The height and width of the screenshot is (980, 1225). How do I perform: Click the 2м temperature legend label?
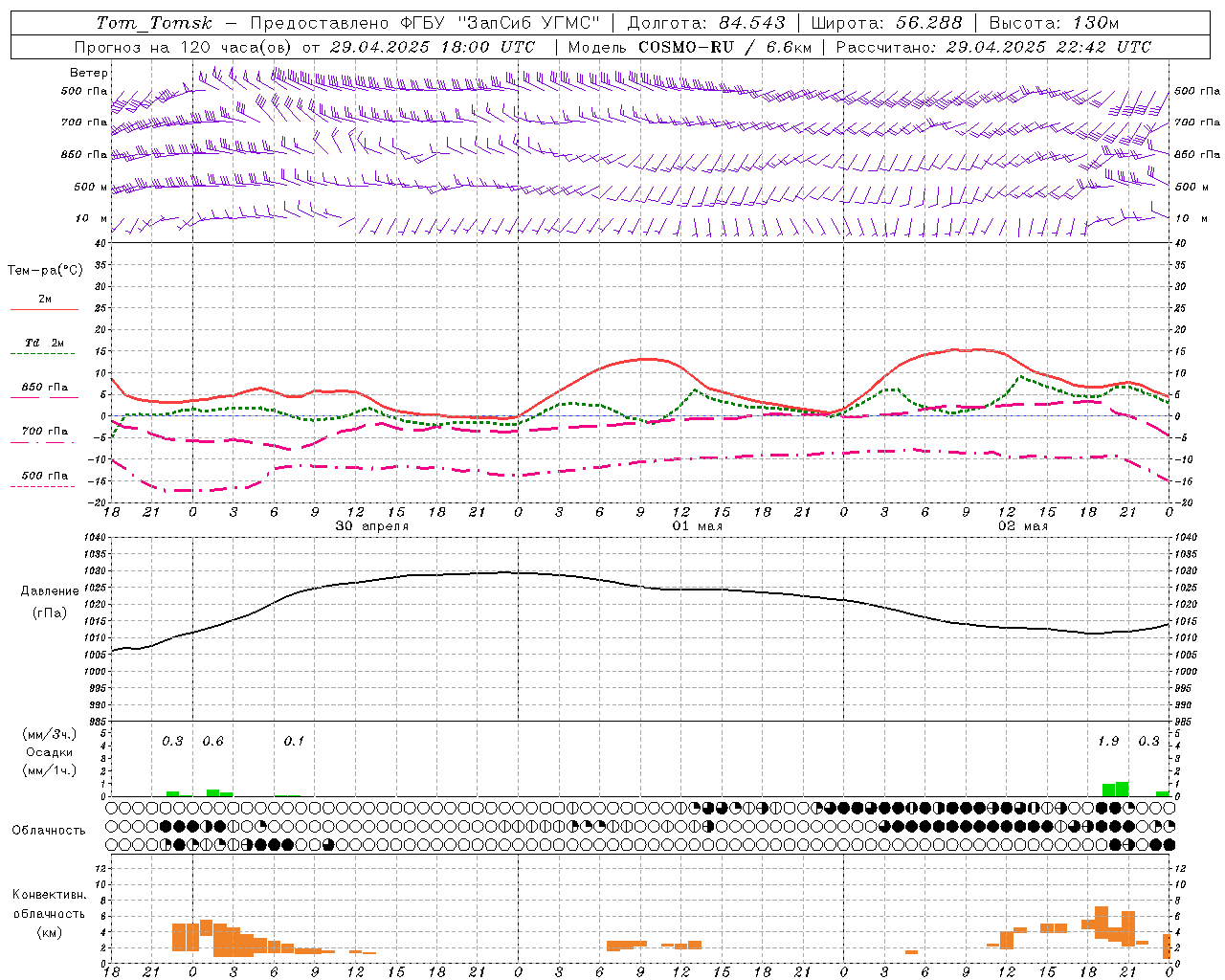(x=45, y=300)
